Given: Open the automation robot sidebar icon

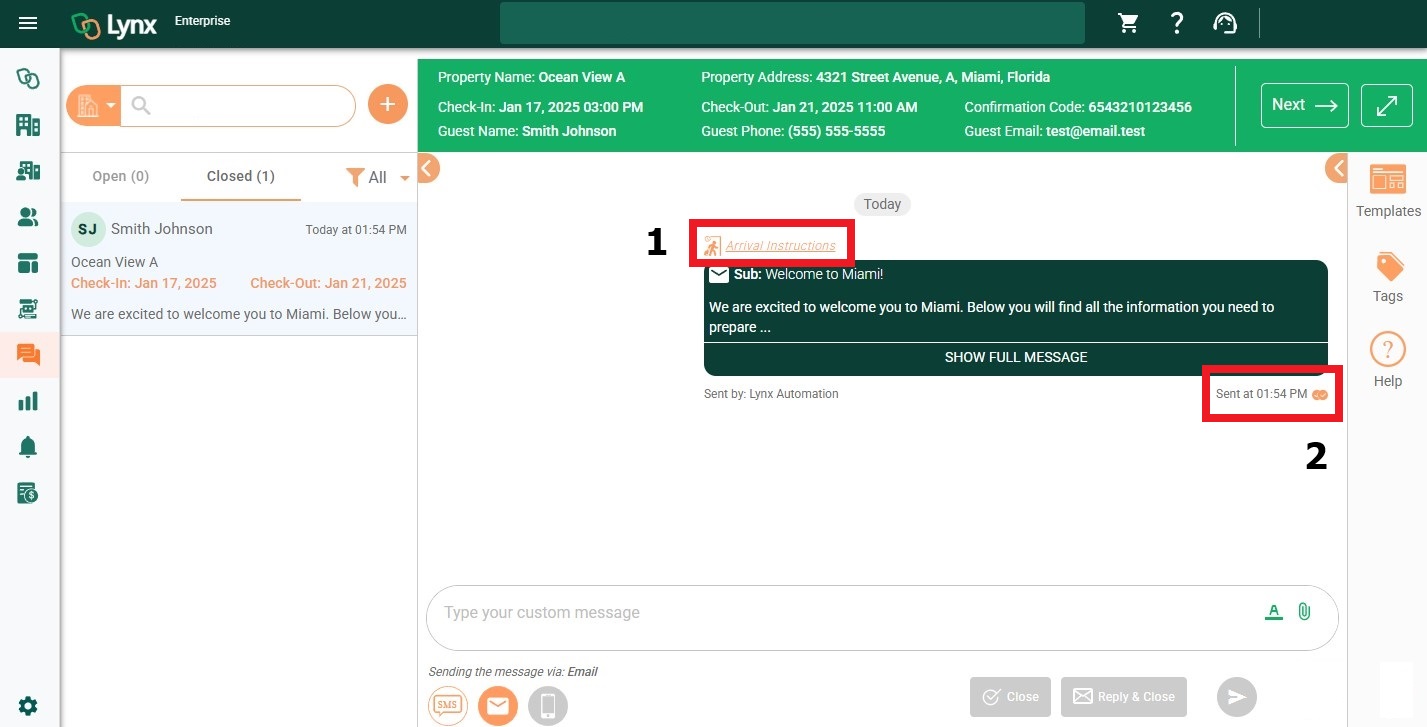Looking at the screenshot, I should click(x=28, y=309).
